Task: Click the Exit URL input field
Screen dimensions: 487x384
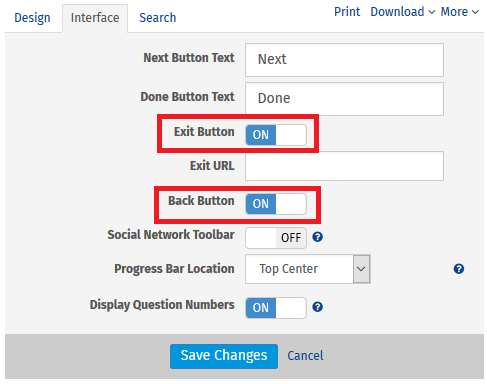Action: tap(344, 166)
